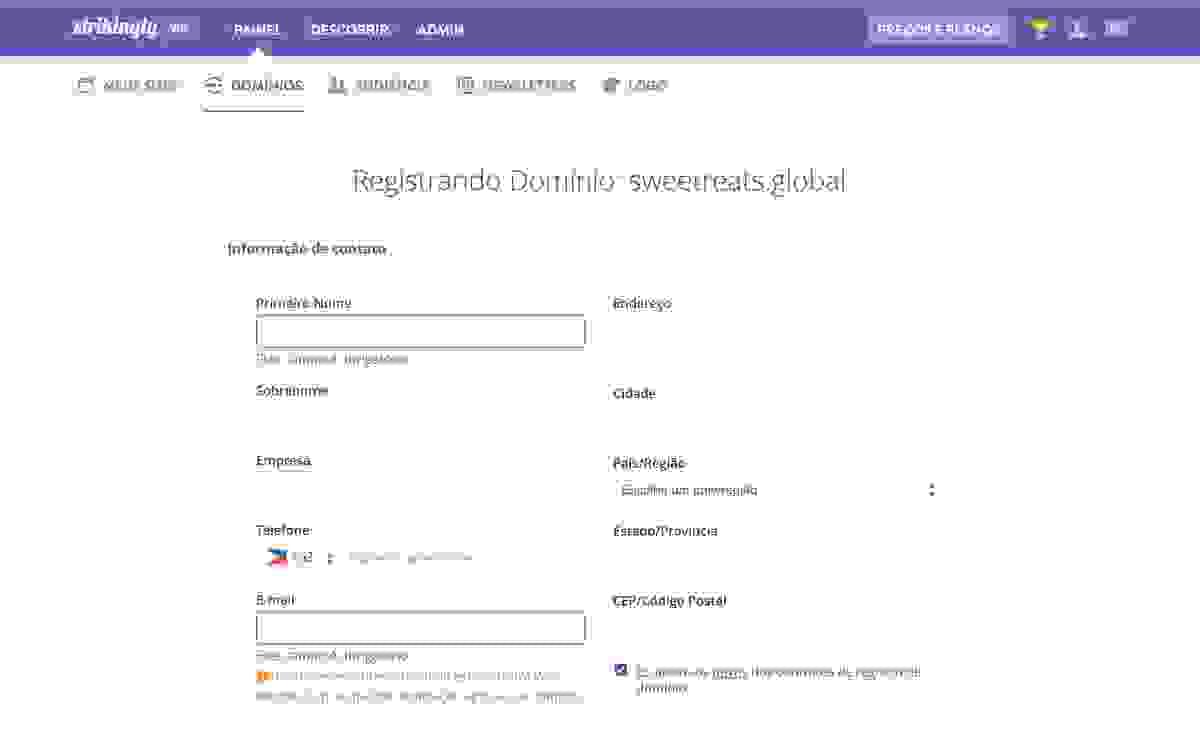Focus the Primeiro Nome input field

click(421, 332)
